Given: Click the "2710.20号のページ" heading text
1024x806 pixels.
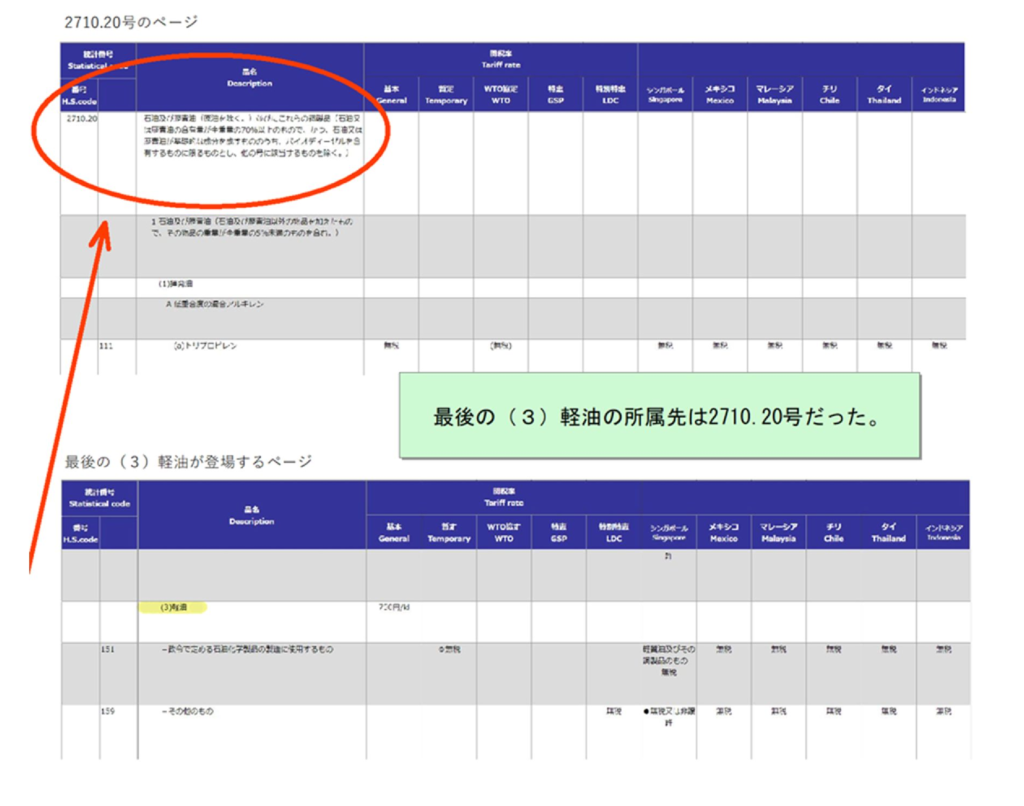Looking at the screenshot, I should [131, 21].
